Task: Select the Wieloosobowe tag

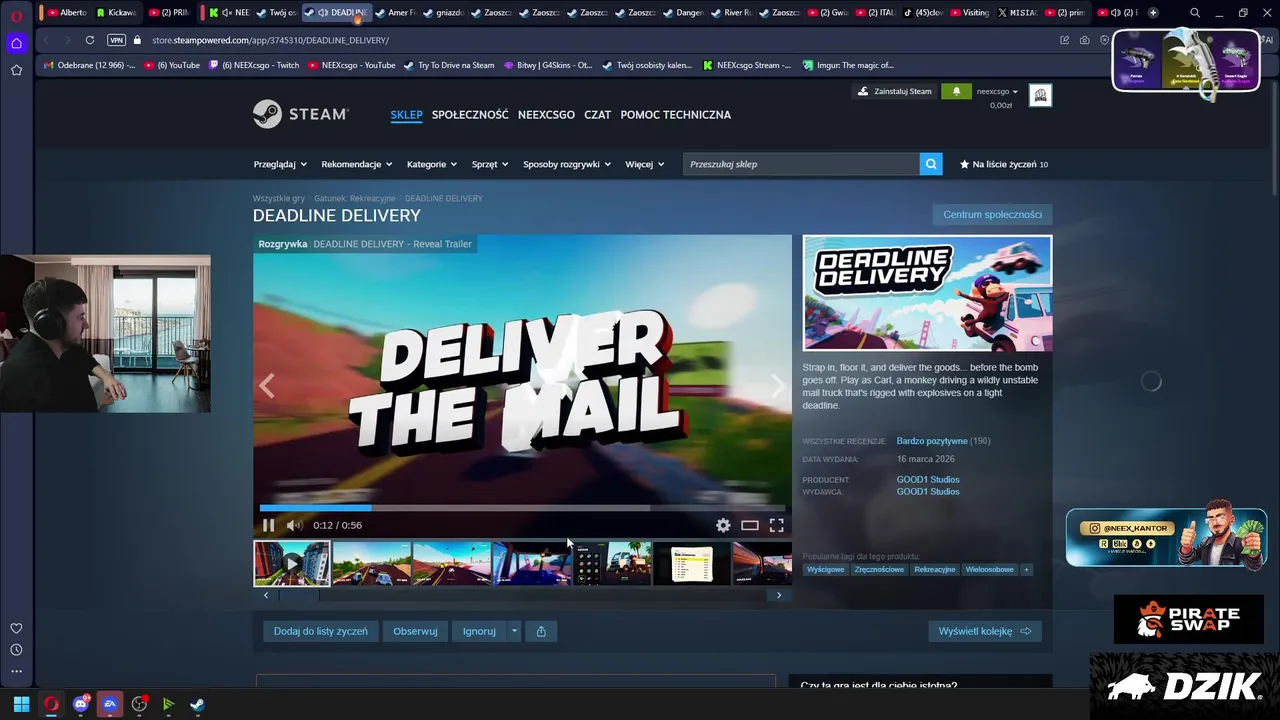Action: [990, 569]
